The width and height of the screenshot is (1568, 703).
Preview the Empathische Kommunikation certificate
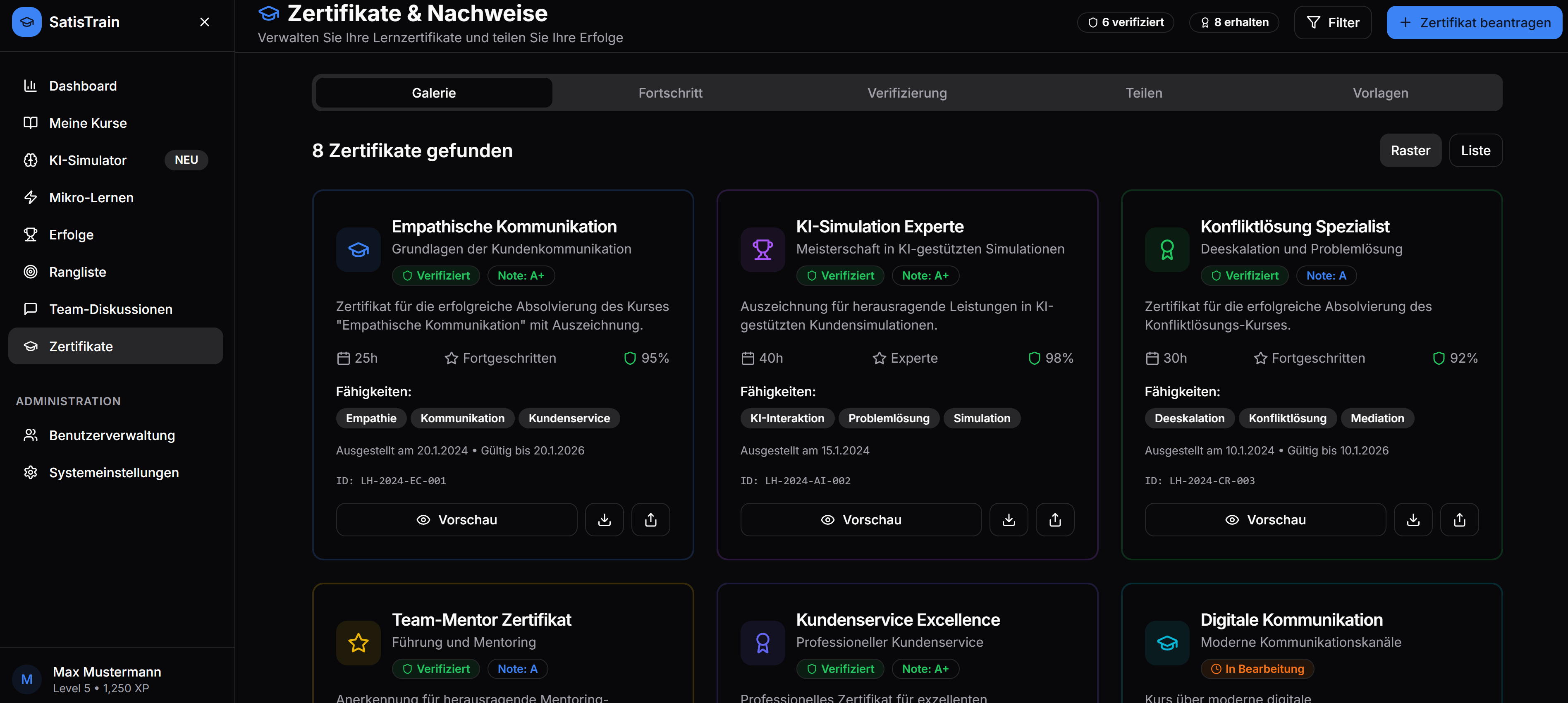click(457, 520)
